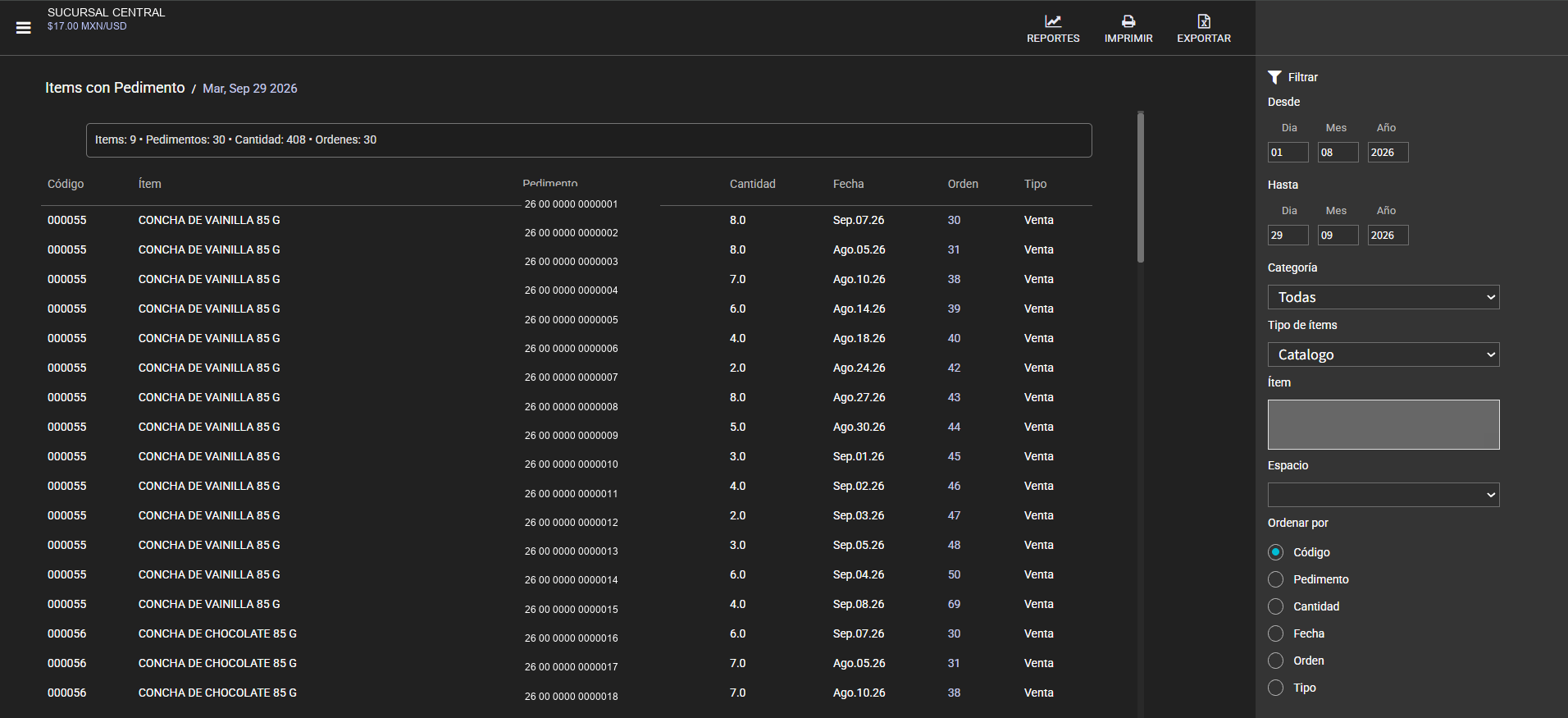Open order link 50
Screen dimensions: 1568x718
point(954,574)
